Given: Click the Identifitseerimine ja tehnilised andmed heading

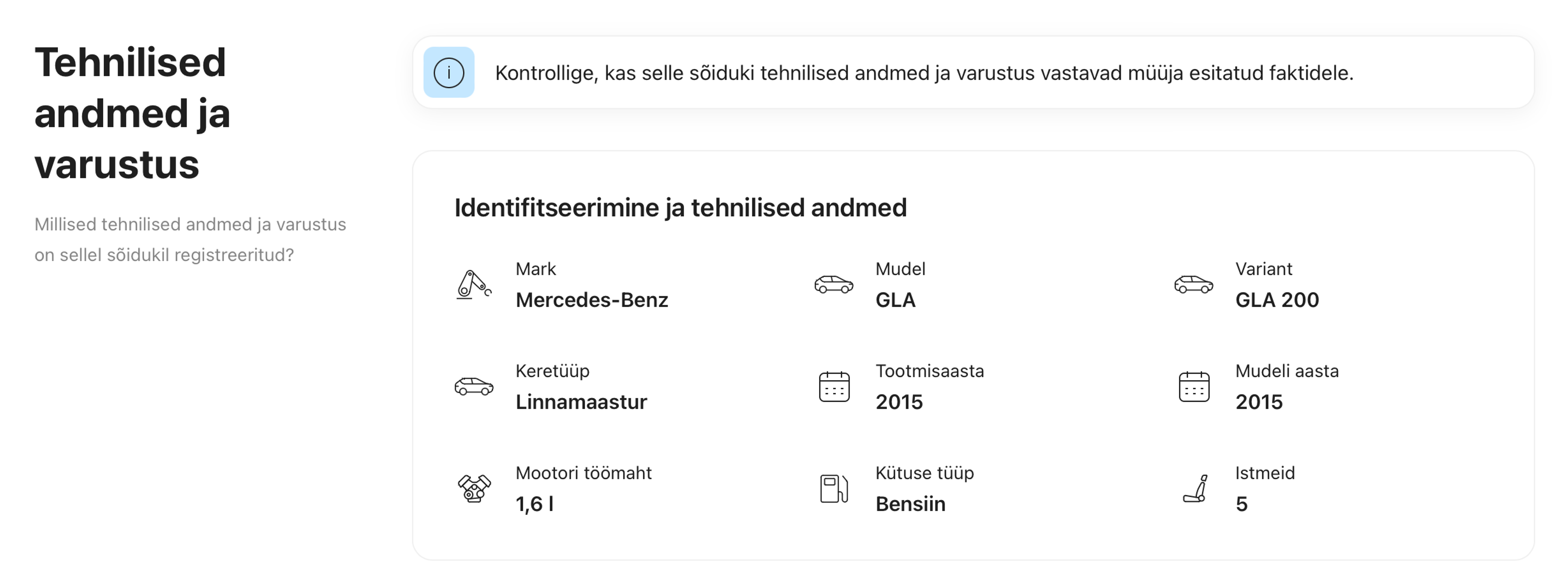Looking at the screenshot, I should (x=680, y=208).
